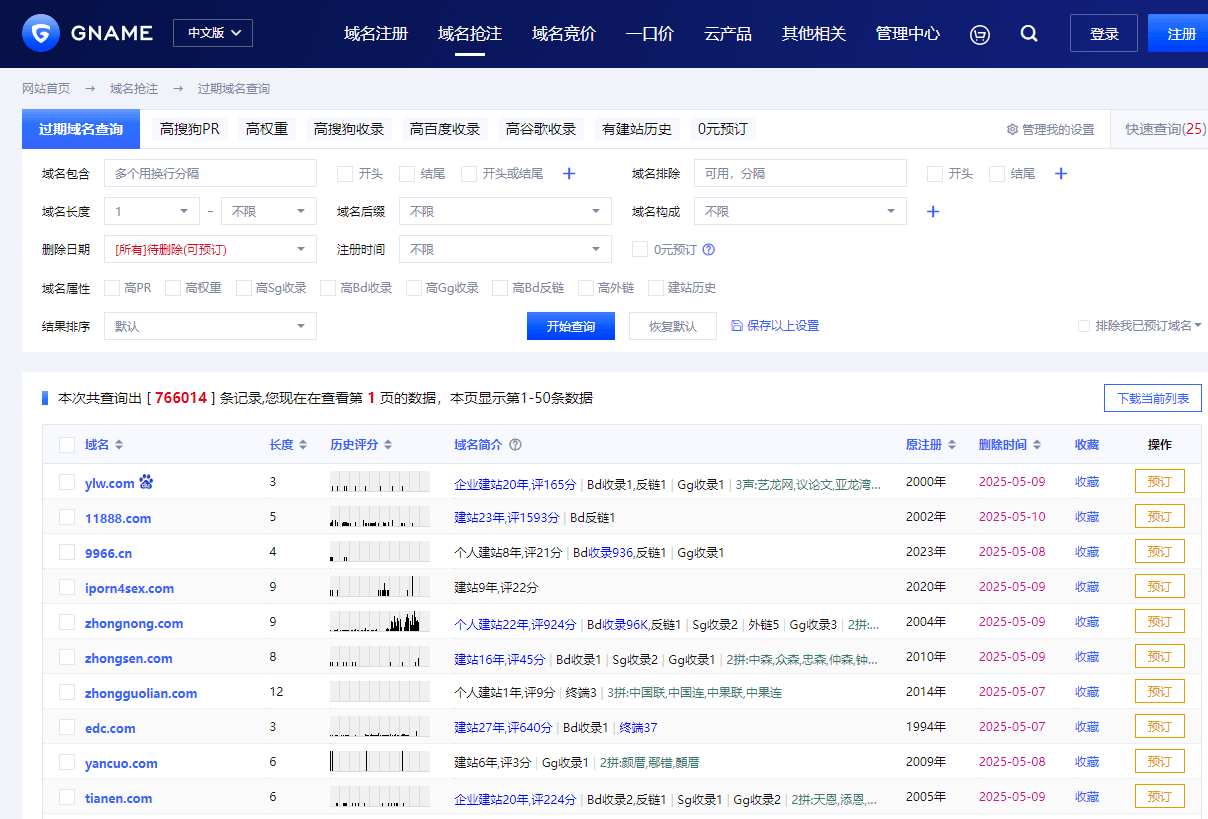
Task: Click the 登录 button
Action: 1104,33
